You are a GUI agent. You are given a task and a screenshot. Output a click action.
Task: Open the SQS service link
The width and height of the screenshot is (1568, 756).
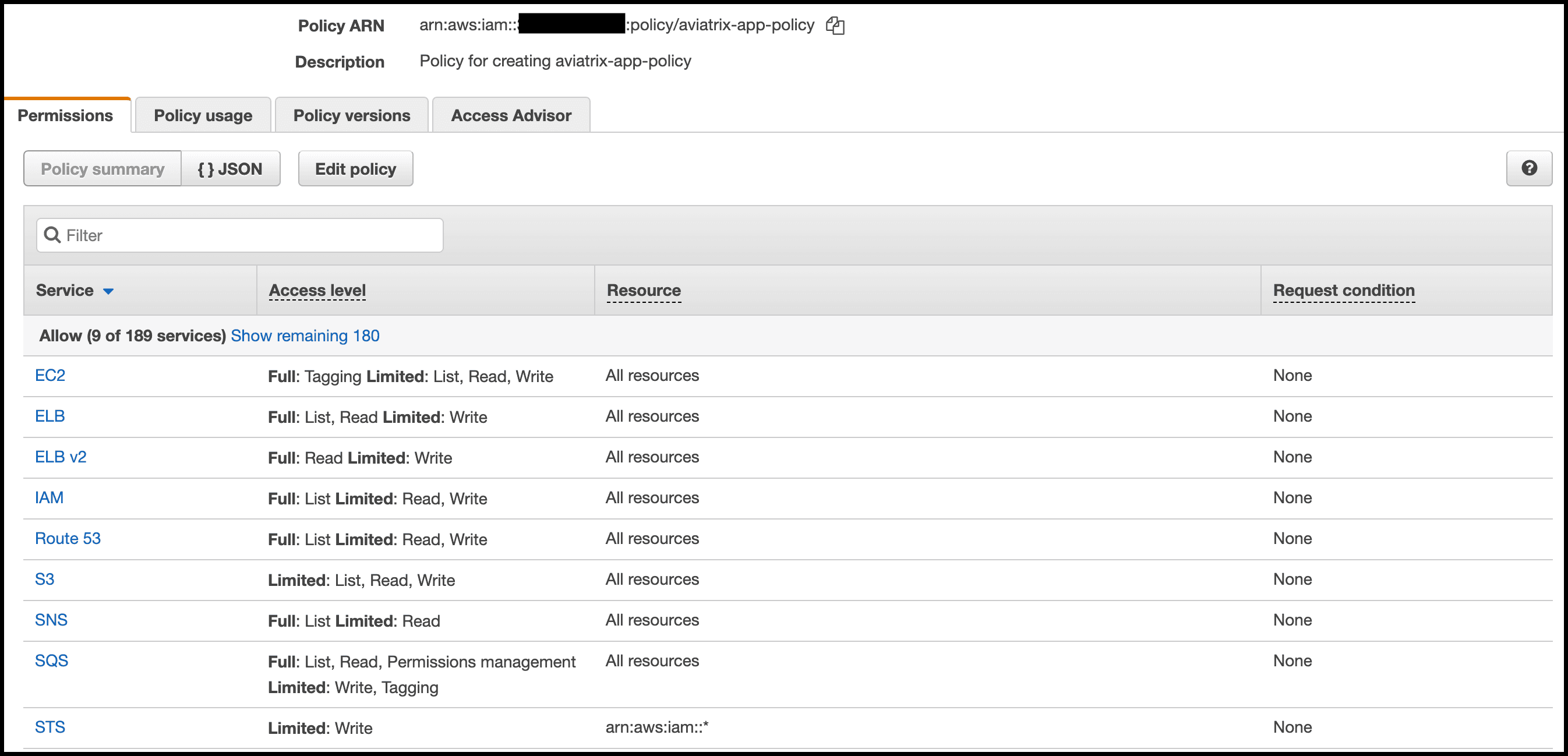pos(52,661)
